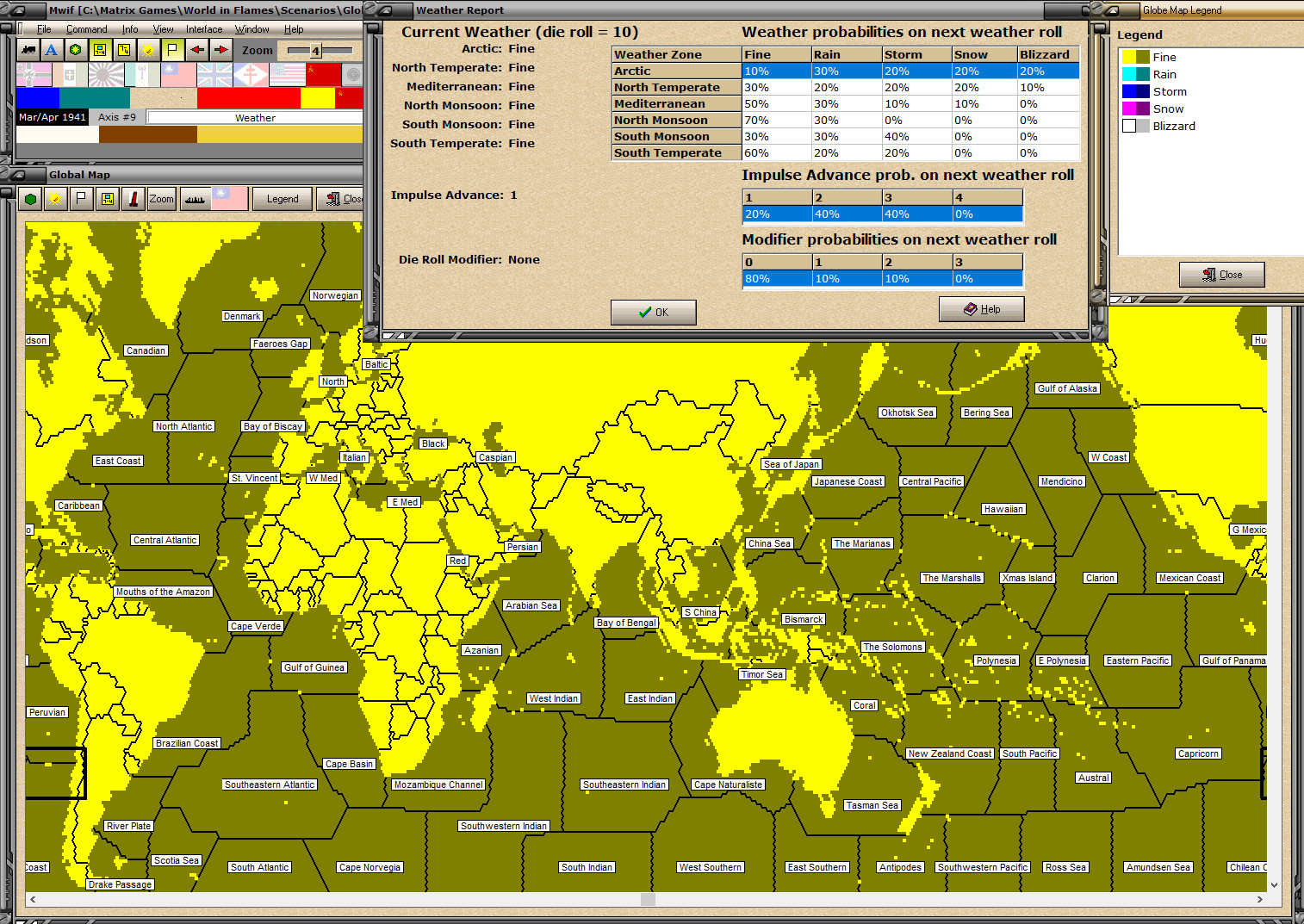This screenshot has width=1304, height=924.
Task: Click the yellow unit card icon beside the sun
Action: tap(124, 50)
